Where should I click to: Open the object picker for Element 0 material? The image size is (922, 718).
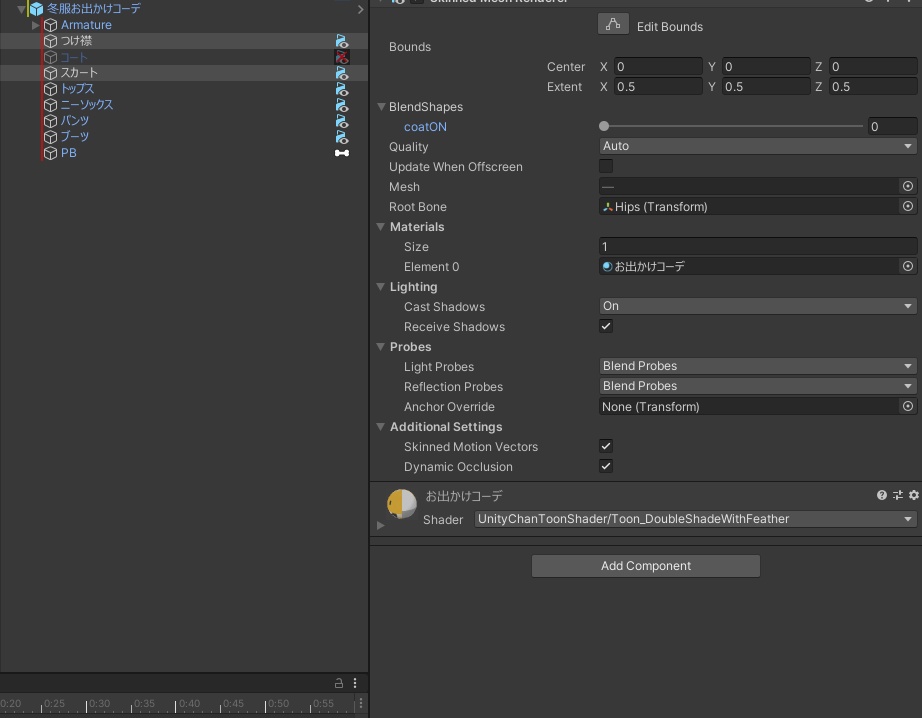pos(908,266)
